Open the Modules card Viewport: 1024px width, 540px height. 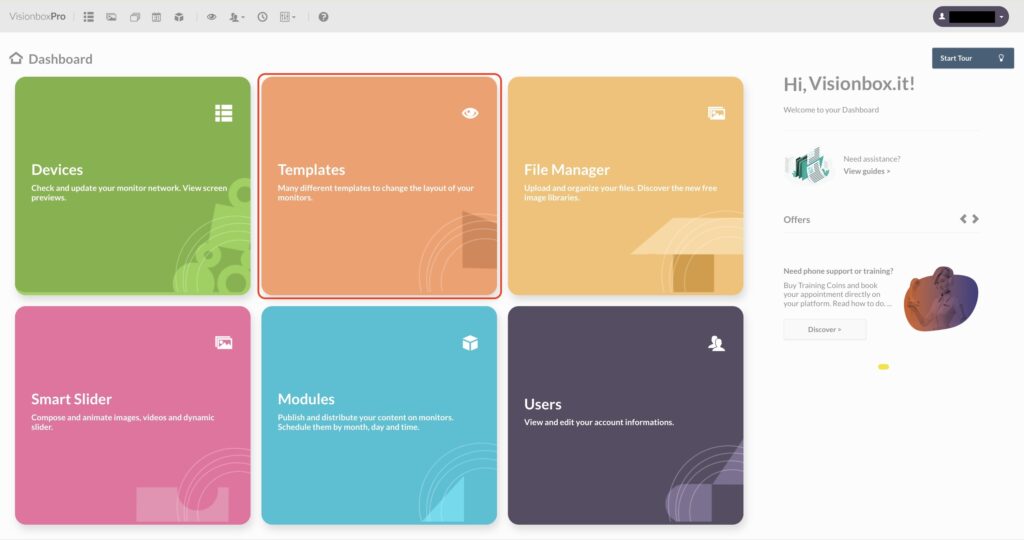pyautogui.click(x=379, y=415)
